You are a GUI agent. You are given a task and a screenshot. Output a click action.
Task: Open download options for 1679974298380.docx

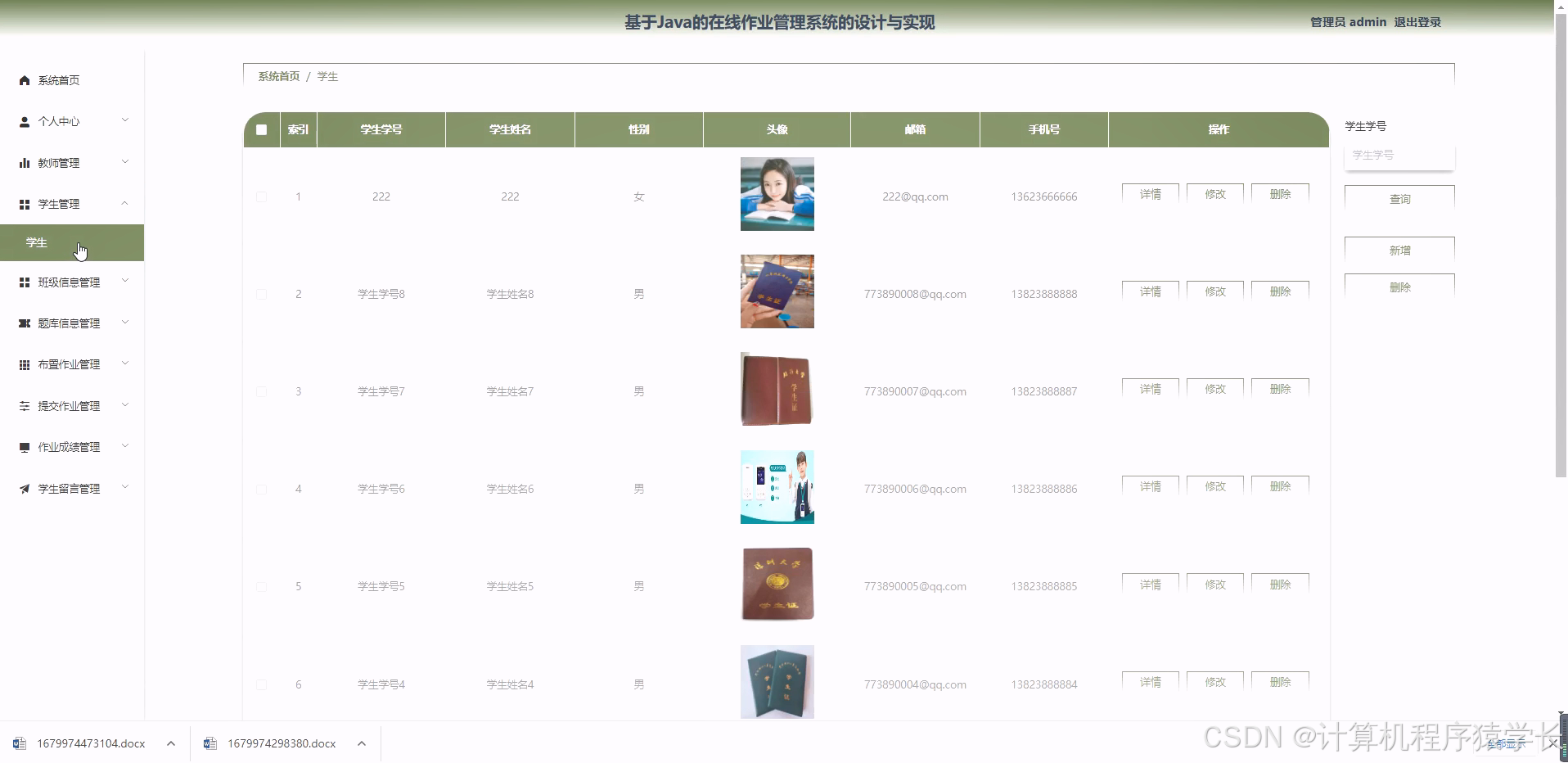(362, 743)
